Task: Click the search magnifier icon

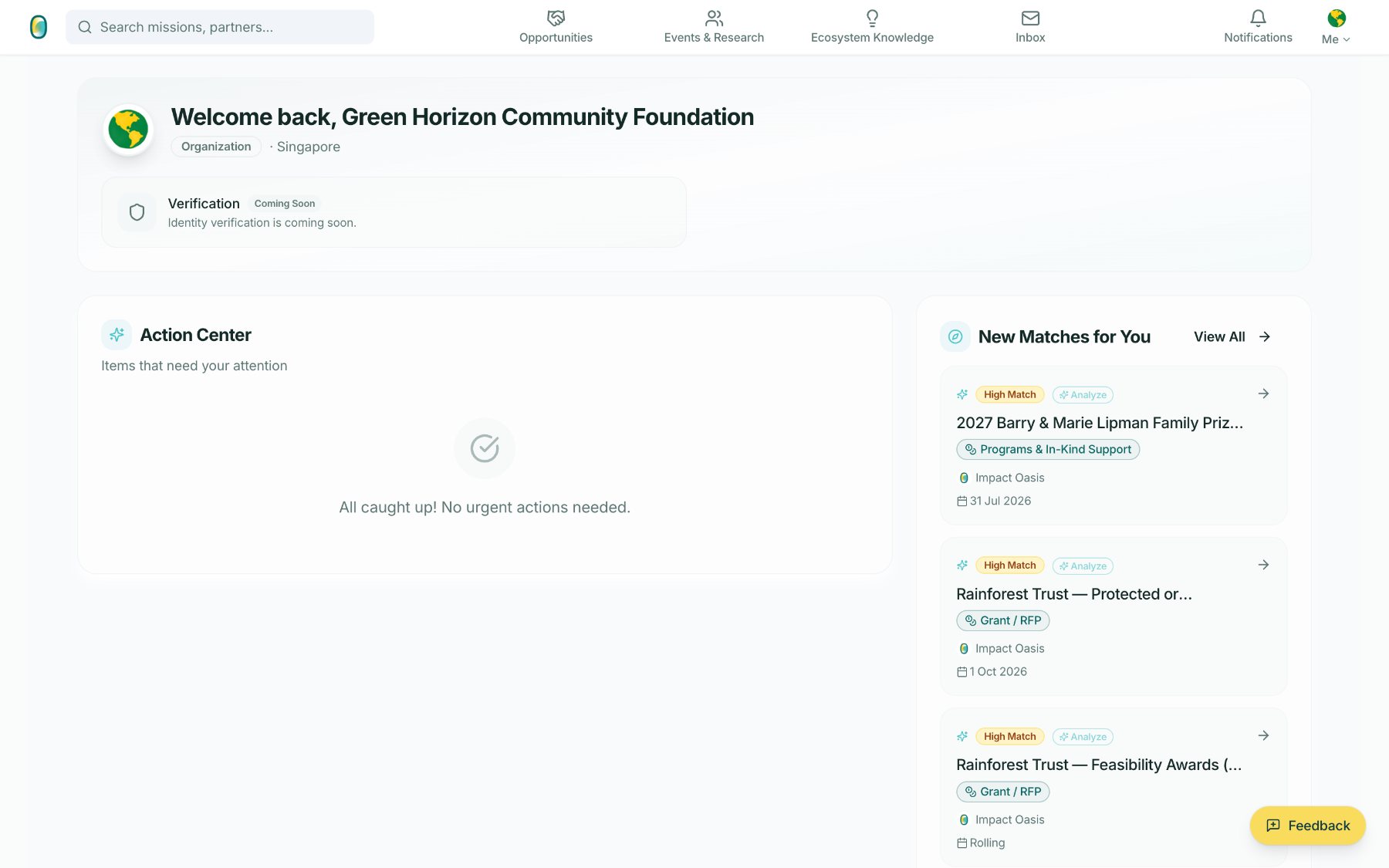Action: tap(85, 27)
